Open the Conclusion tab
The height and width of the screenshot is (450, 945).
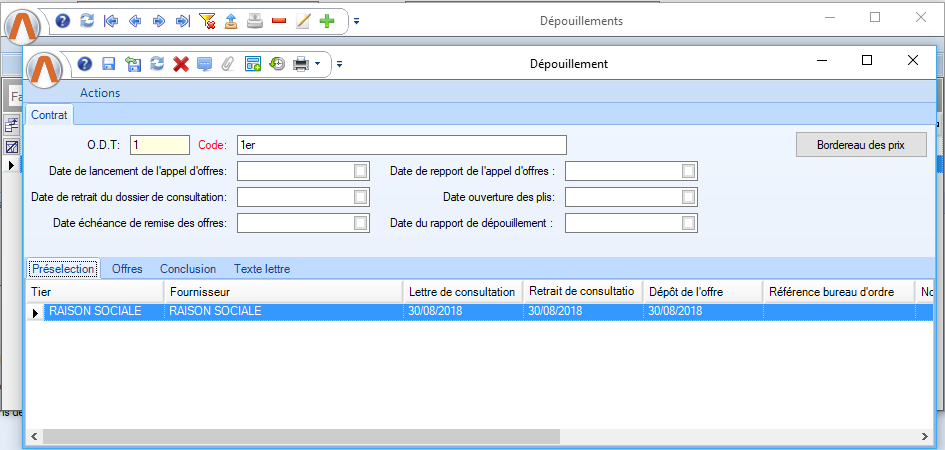(188, 269)
